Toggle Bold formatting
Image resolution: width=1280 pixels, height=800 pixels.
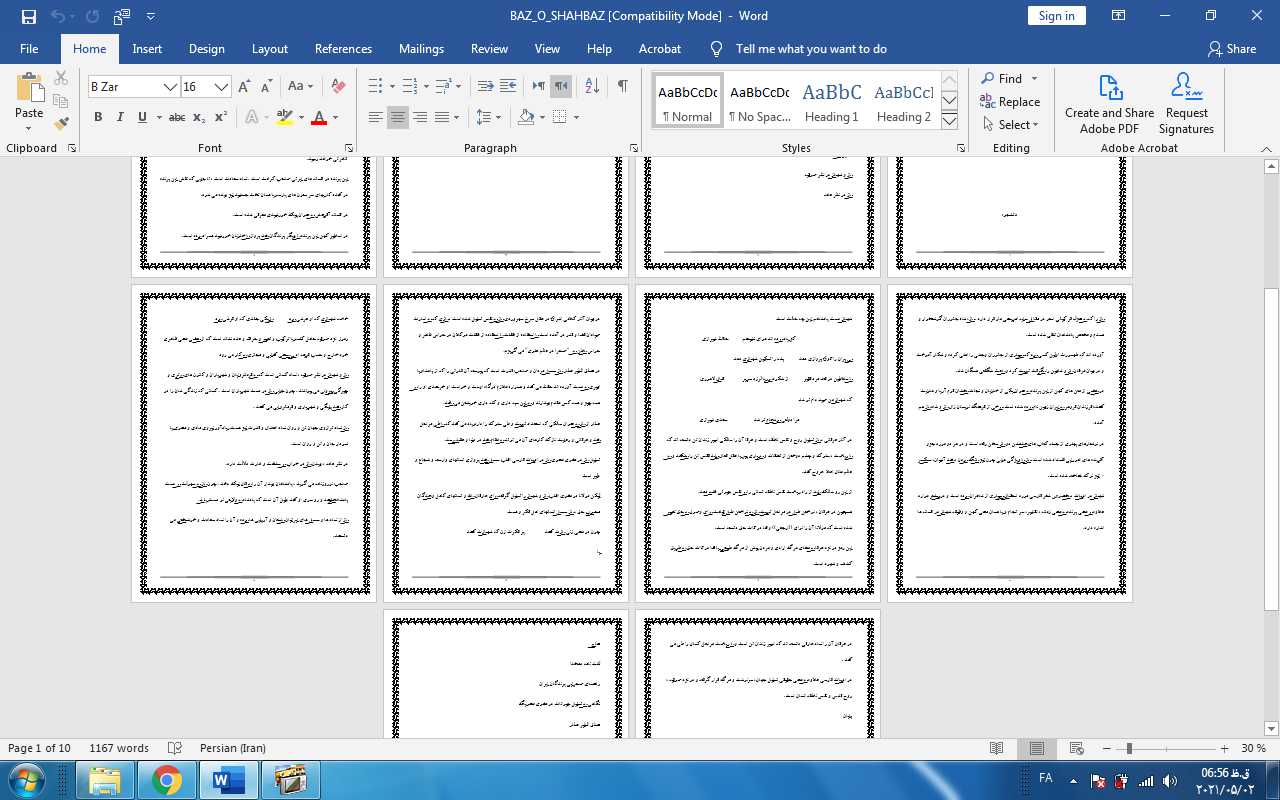coord(98,117)
